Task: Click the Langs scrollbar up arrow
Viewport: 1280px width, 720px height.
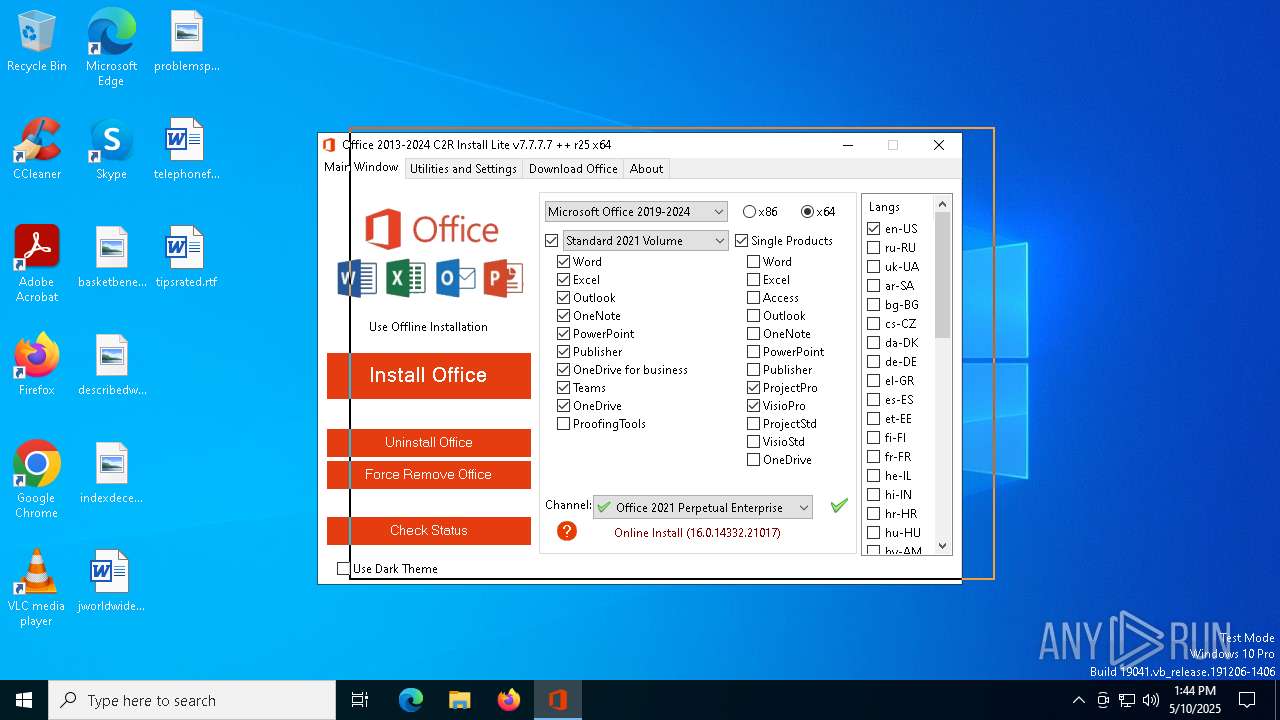Action: click(x=942, y=204)
